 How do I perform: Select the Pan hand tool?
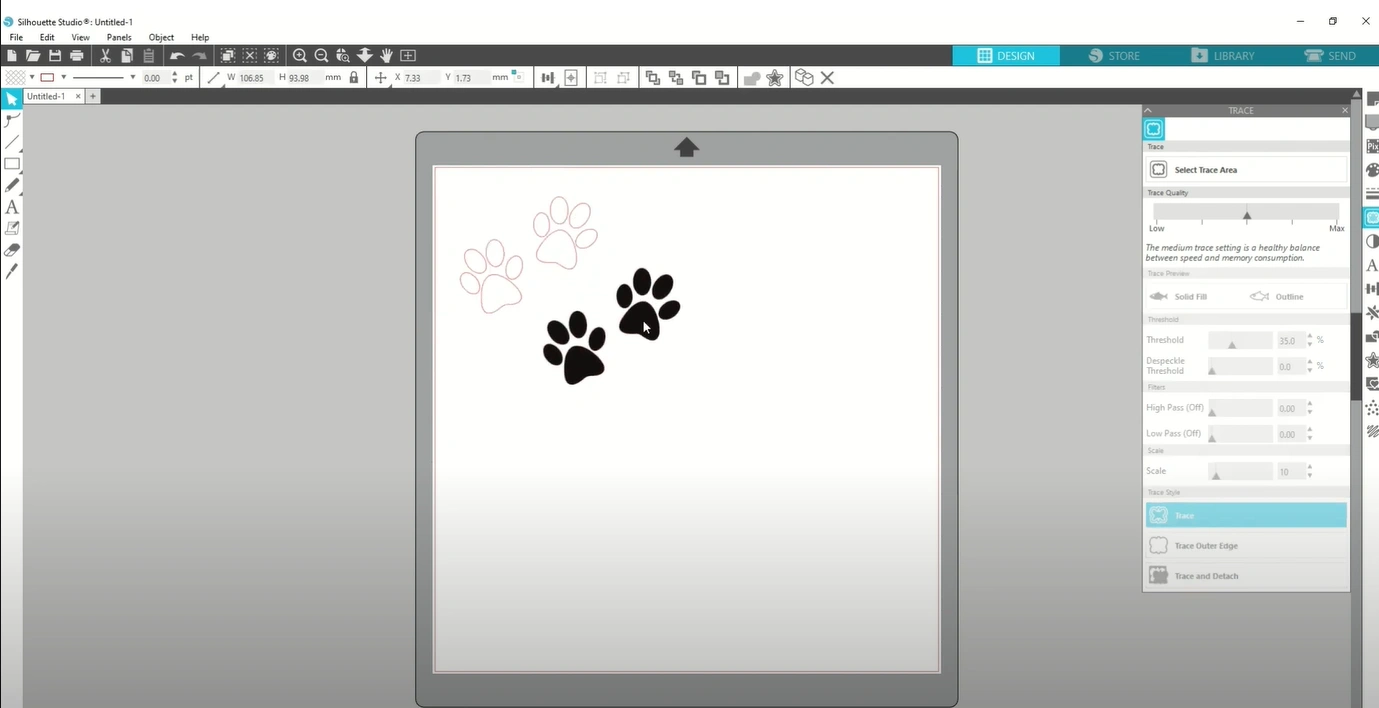coord(386,56)
